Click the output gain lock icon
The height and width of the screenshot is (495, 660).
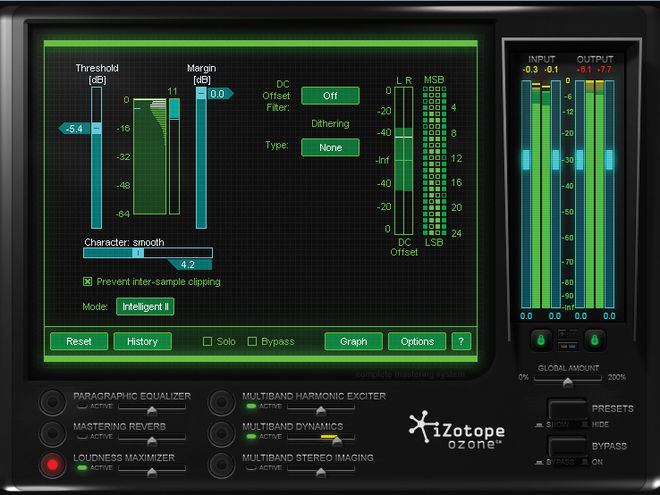click(594, 339)
